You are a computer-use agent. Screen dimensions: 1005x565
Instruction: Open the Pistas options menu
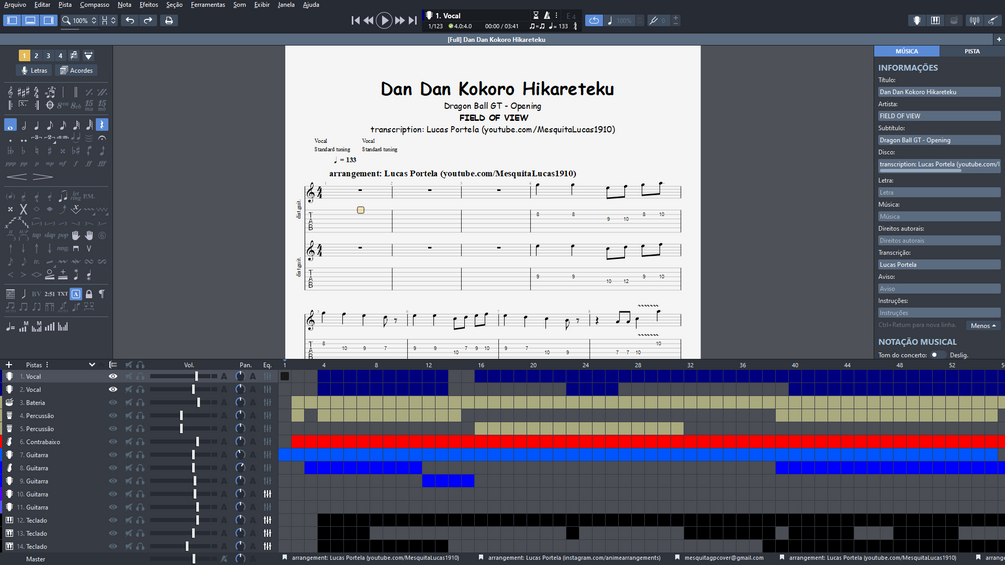pos(47,364)
